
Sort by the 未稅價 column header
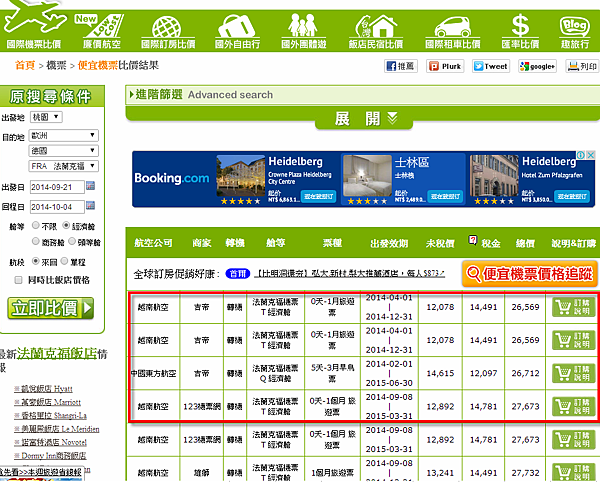[440, 243]
